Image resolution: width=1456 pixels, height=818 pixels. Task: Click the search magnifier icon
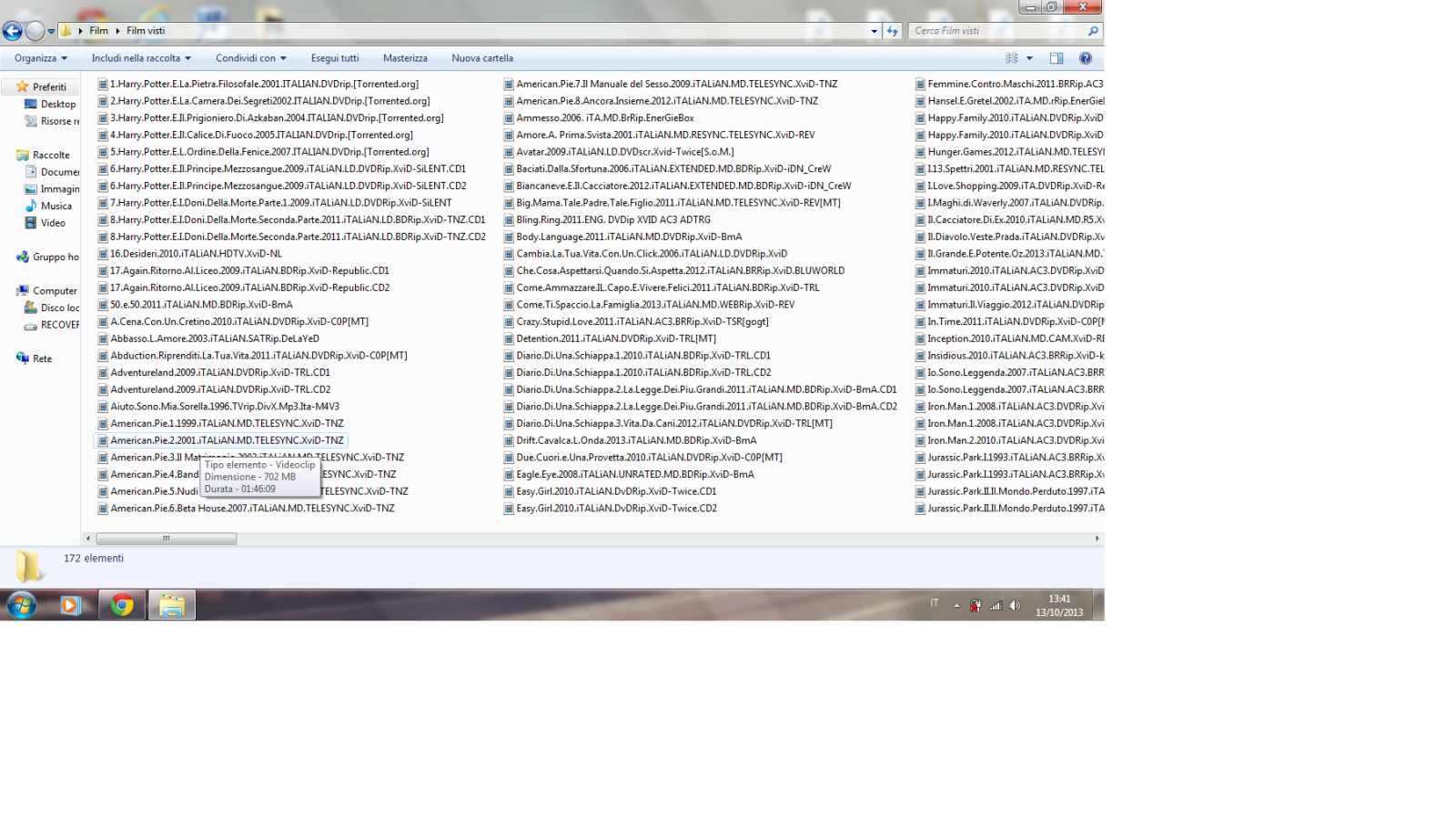(x=1093, y=31)
